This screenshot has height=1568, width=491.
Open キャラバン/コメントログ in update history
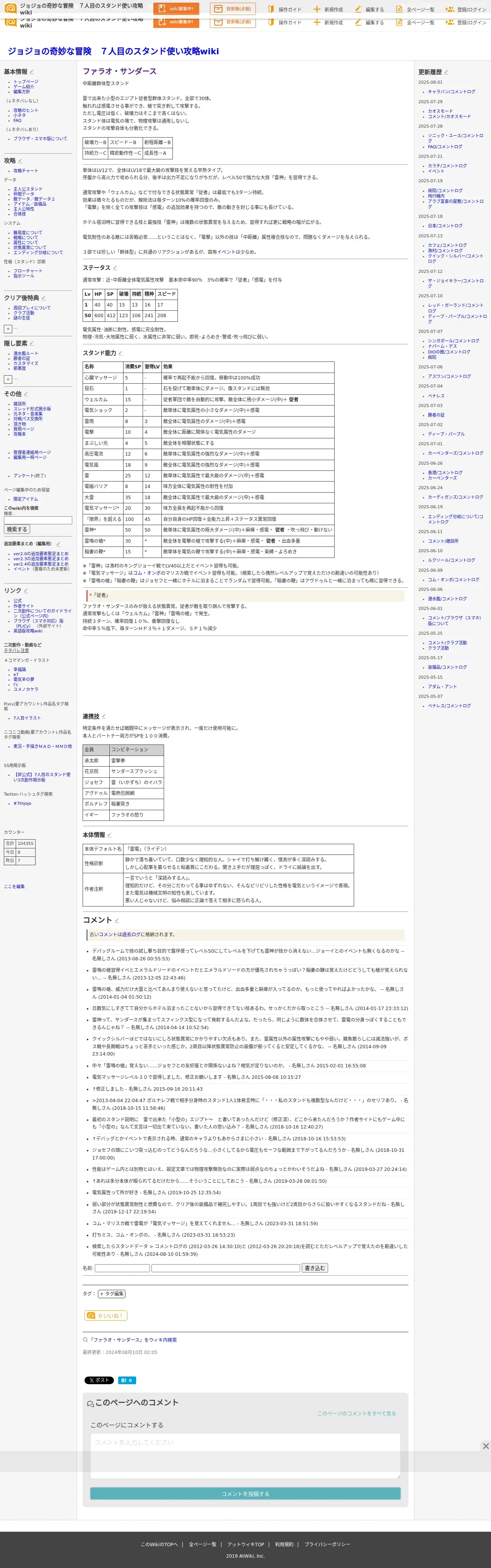(451, 92)
